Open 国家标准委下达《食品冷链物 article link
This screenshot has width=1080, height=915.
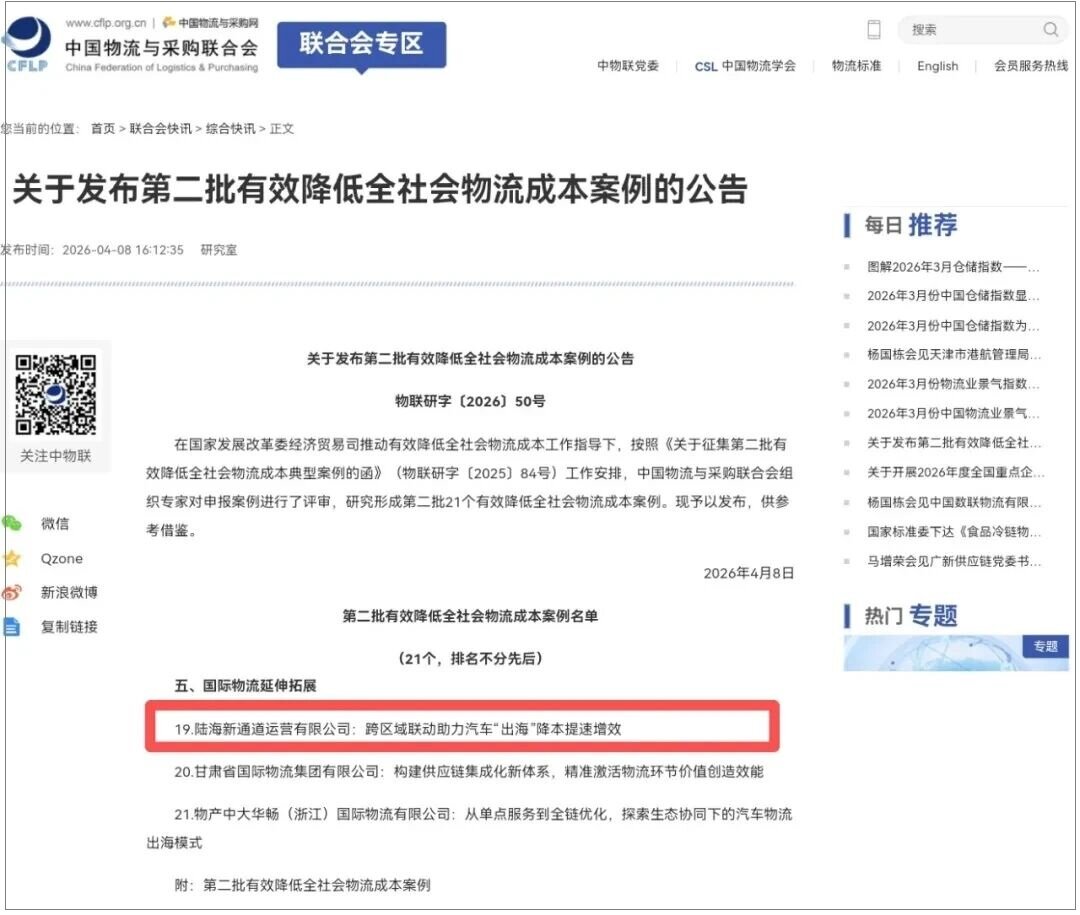(952, 532)
